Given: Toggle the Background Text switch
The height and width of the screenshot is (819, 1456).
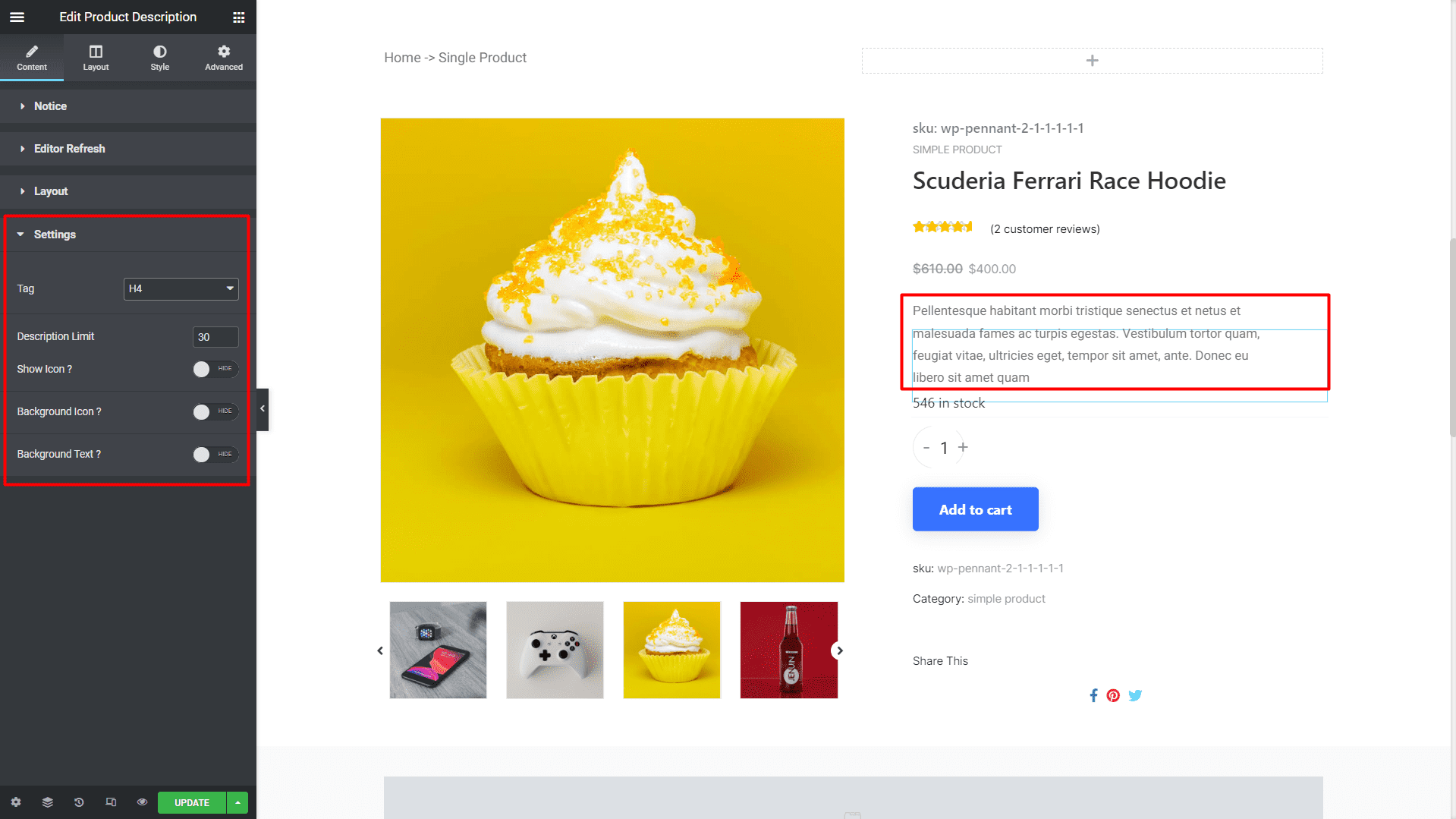Looking at the screenshot, I should pyautogui.click(x=215, y=454).
